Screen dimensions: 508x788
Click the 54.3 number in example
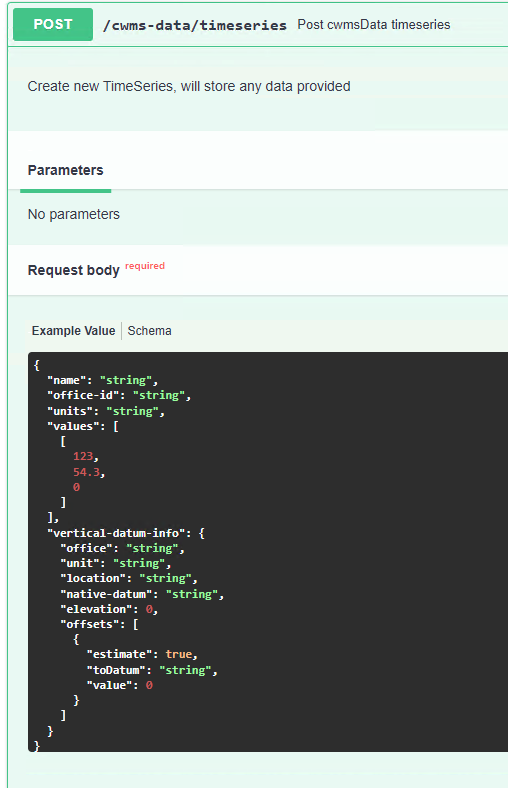click(86, 472)
